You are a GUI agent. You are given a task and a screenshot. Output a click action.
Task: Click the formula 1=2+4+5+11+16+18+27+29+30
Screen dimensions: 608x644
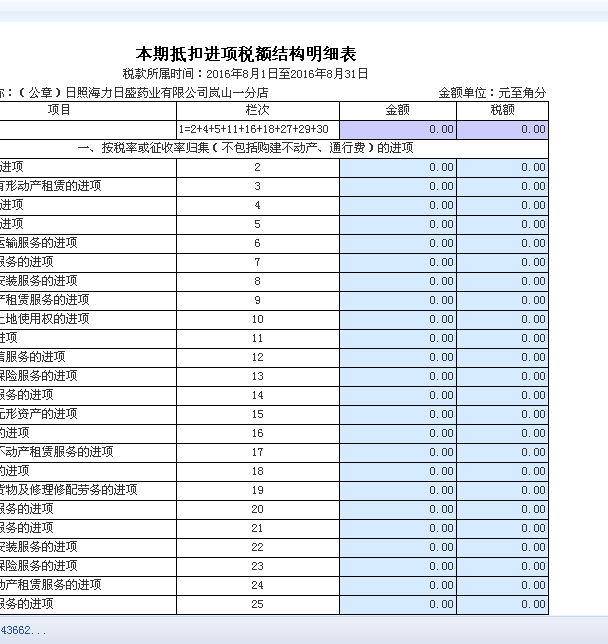click(253, 129)
